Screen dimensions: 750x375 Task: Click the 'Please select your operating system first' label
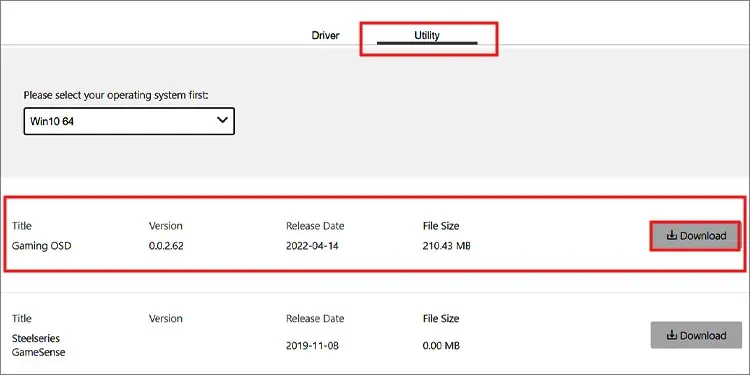pos(116,95)
